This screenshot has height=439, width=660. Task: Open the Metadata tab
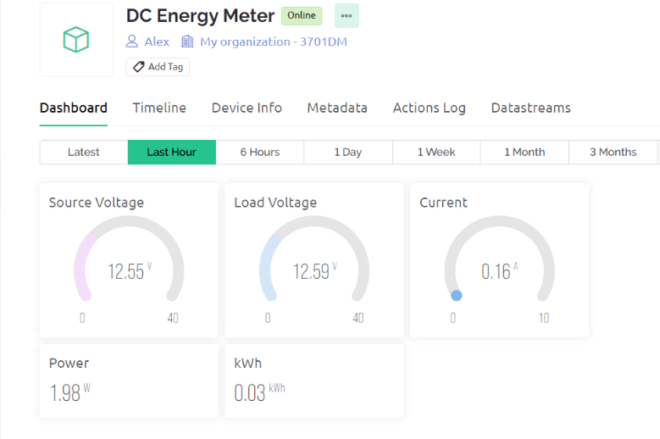pos(337,108)
